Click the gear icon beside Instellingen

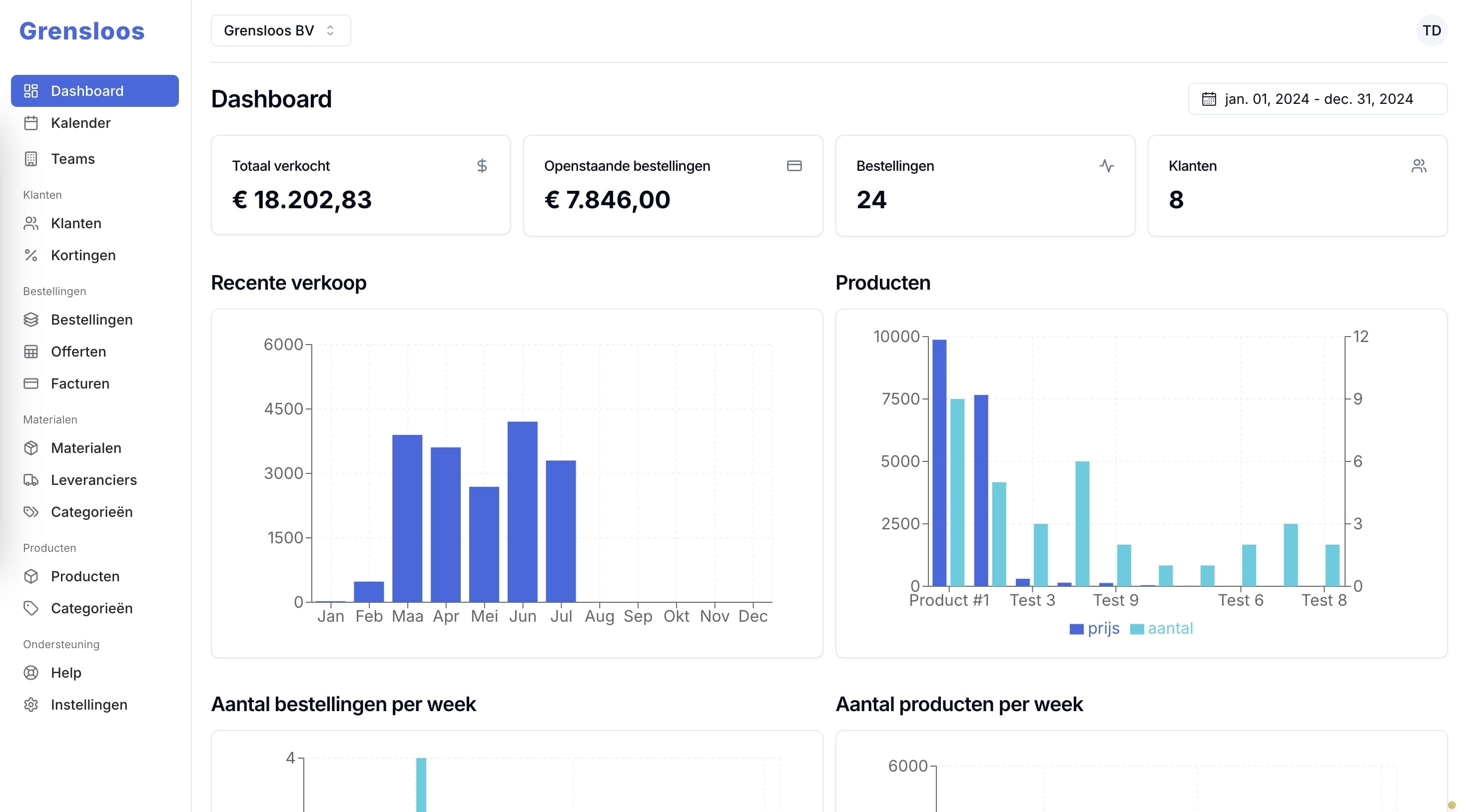click(x=31, y=705)
